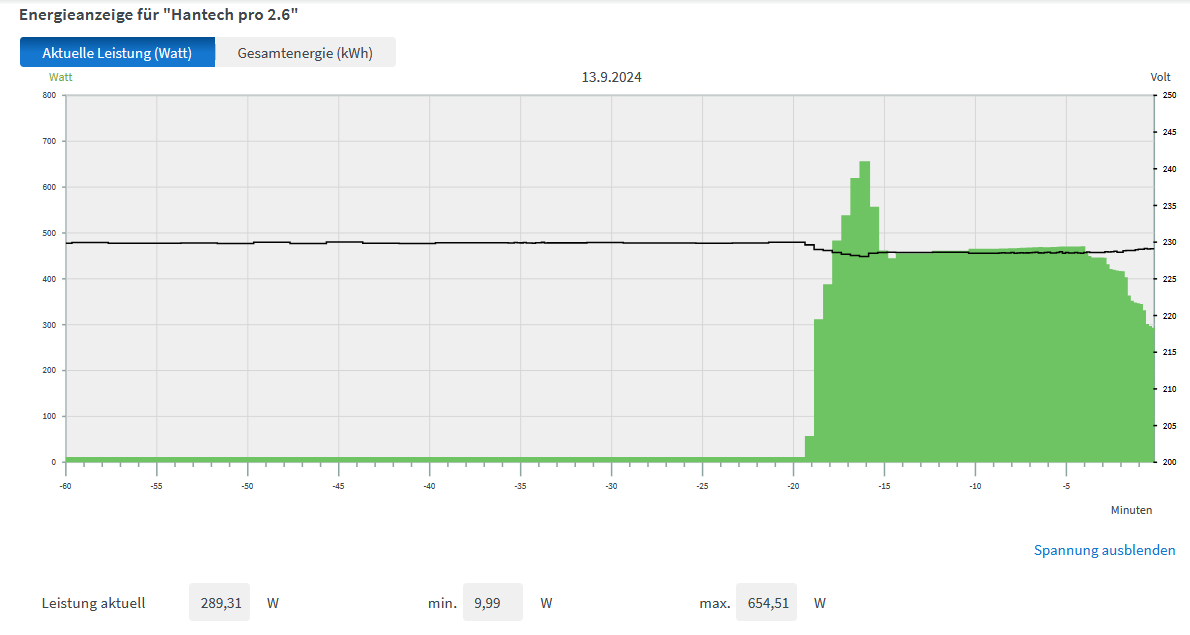Click the -60 minute mark on time axis

66,487
